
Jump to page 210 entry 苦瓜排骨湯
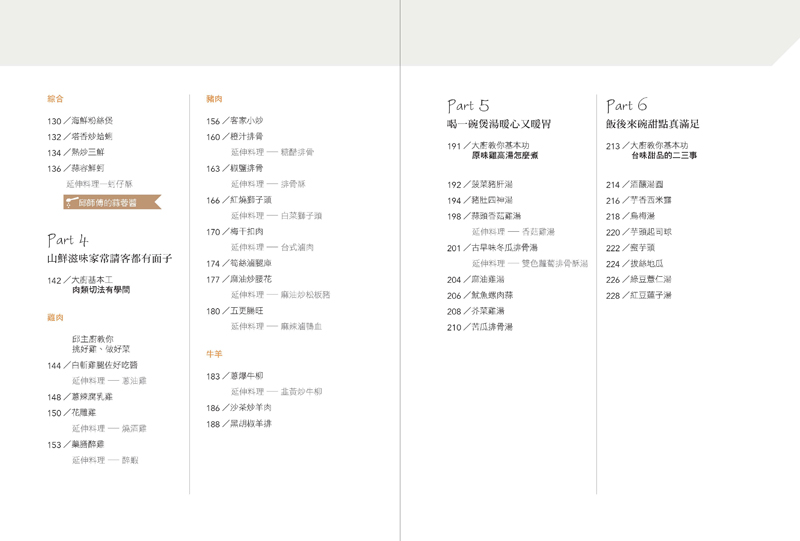pyautogui.click(x=478, y=327)
